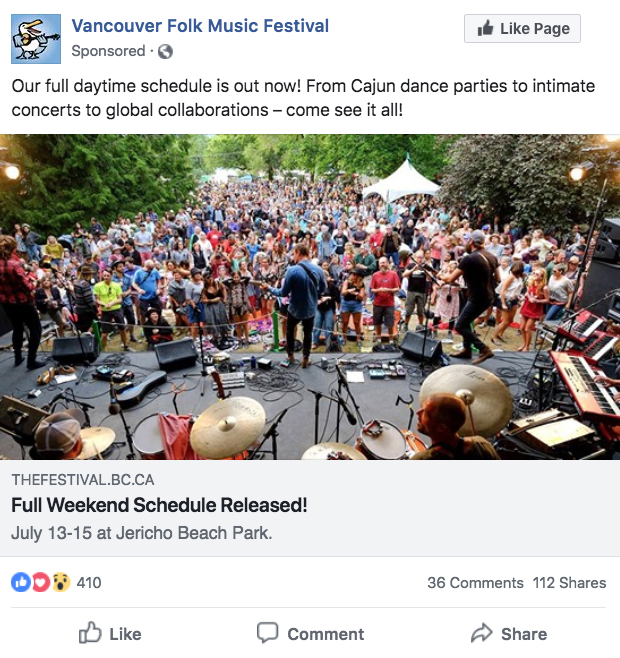This screenshot has width=620, height=658.
Task: Show the 36 Comments
Action: 475,583
